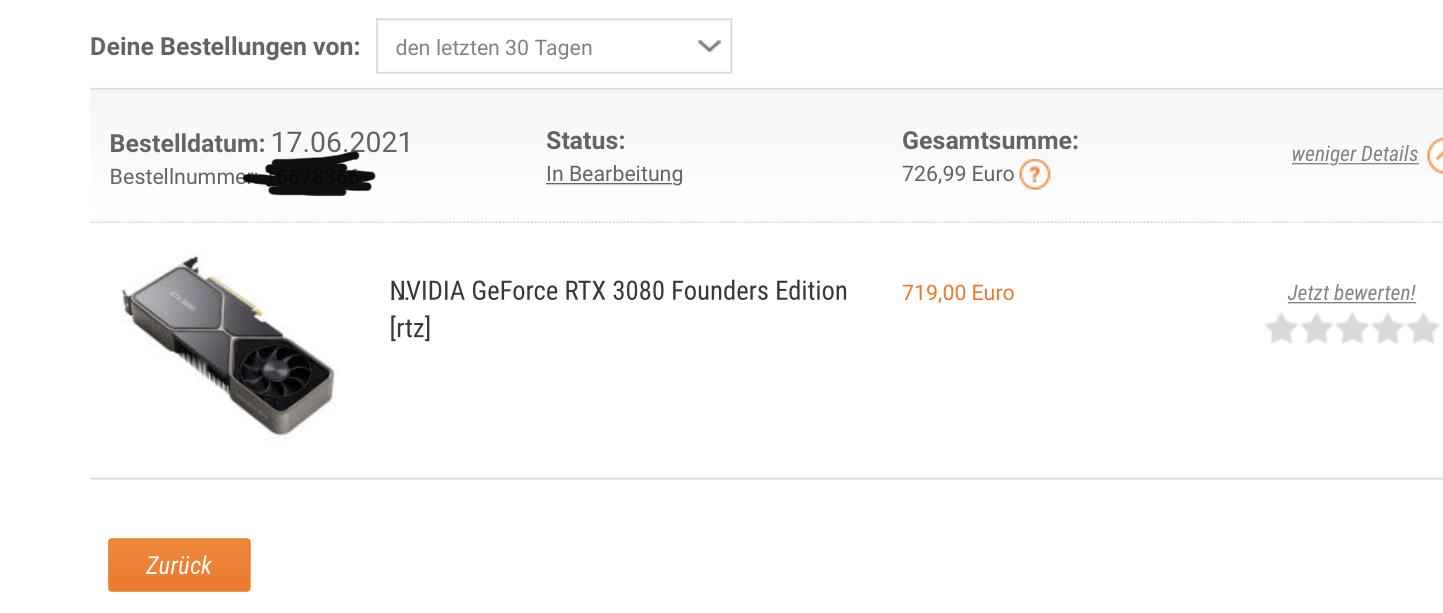Rate the product one star

click(1281, 329)
